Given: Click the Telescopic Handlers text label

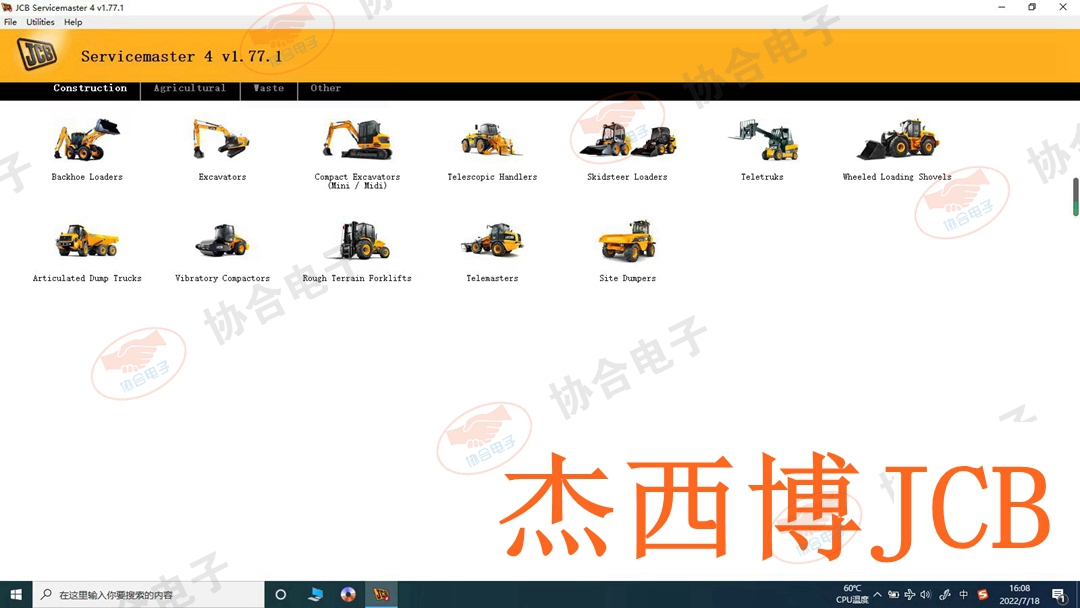Looking at the screenshot, I should tap(492, 177).
